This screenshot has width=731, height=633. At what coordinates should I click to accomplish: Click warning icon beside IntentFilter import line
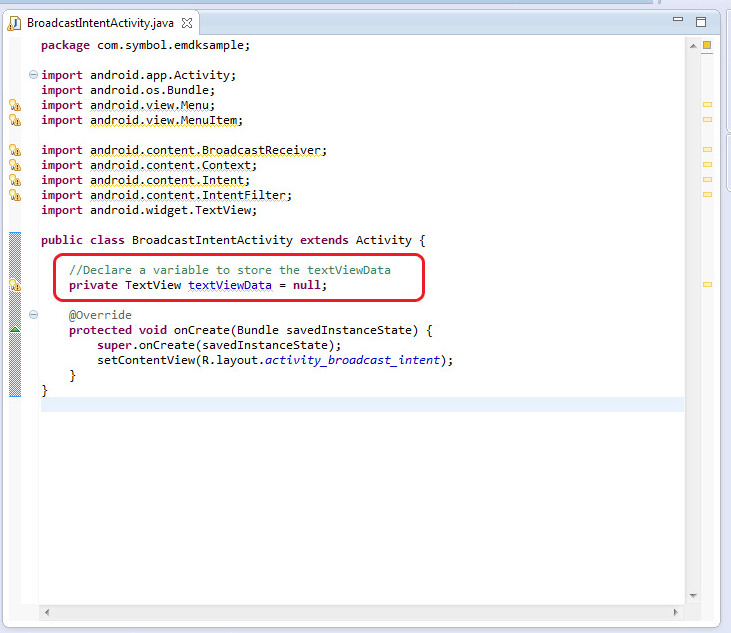click(15, 195)
